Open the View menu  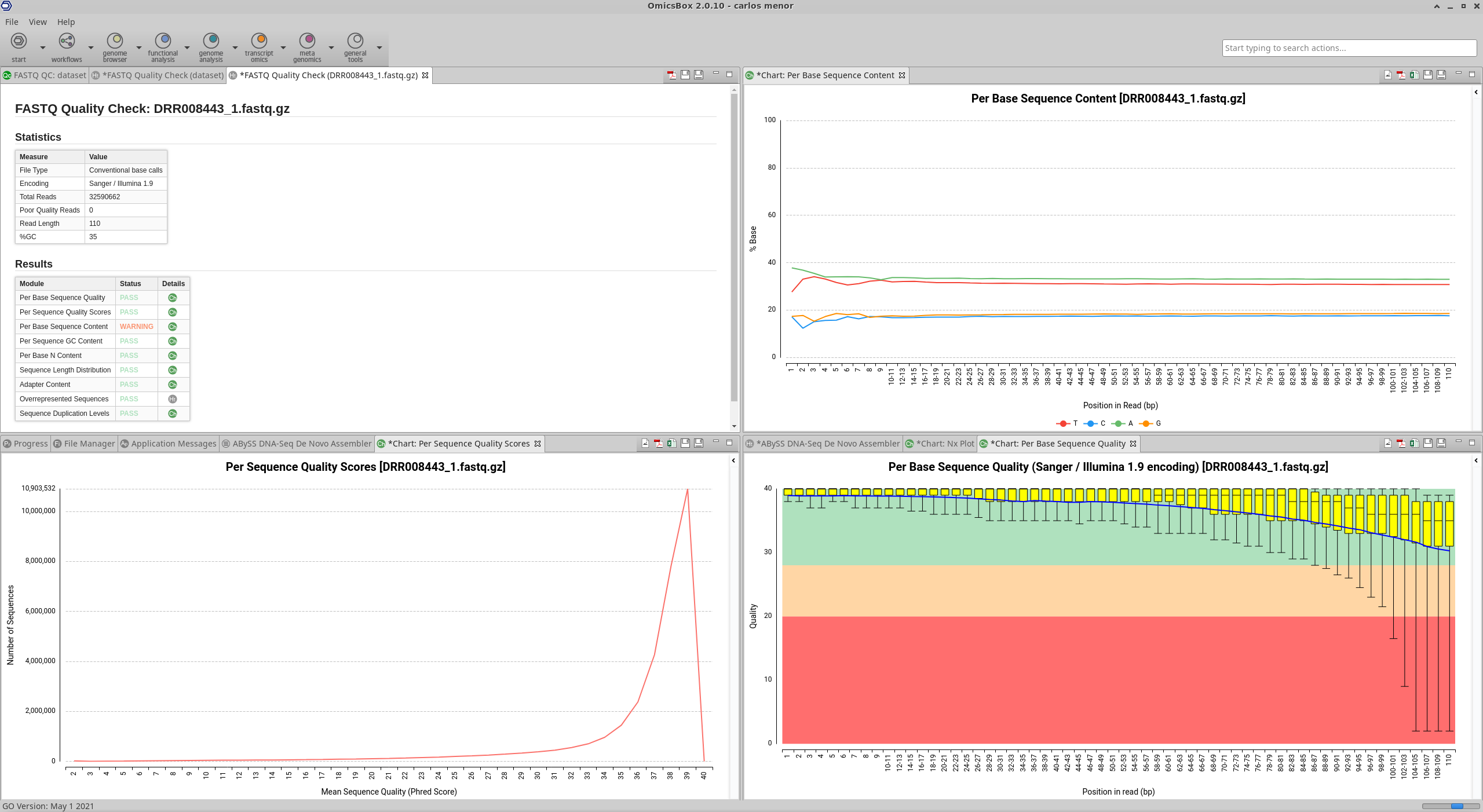point(38,22)
